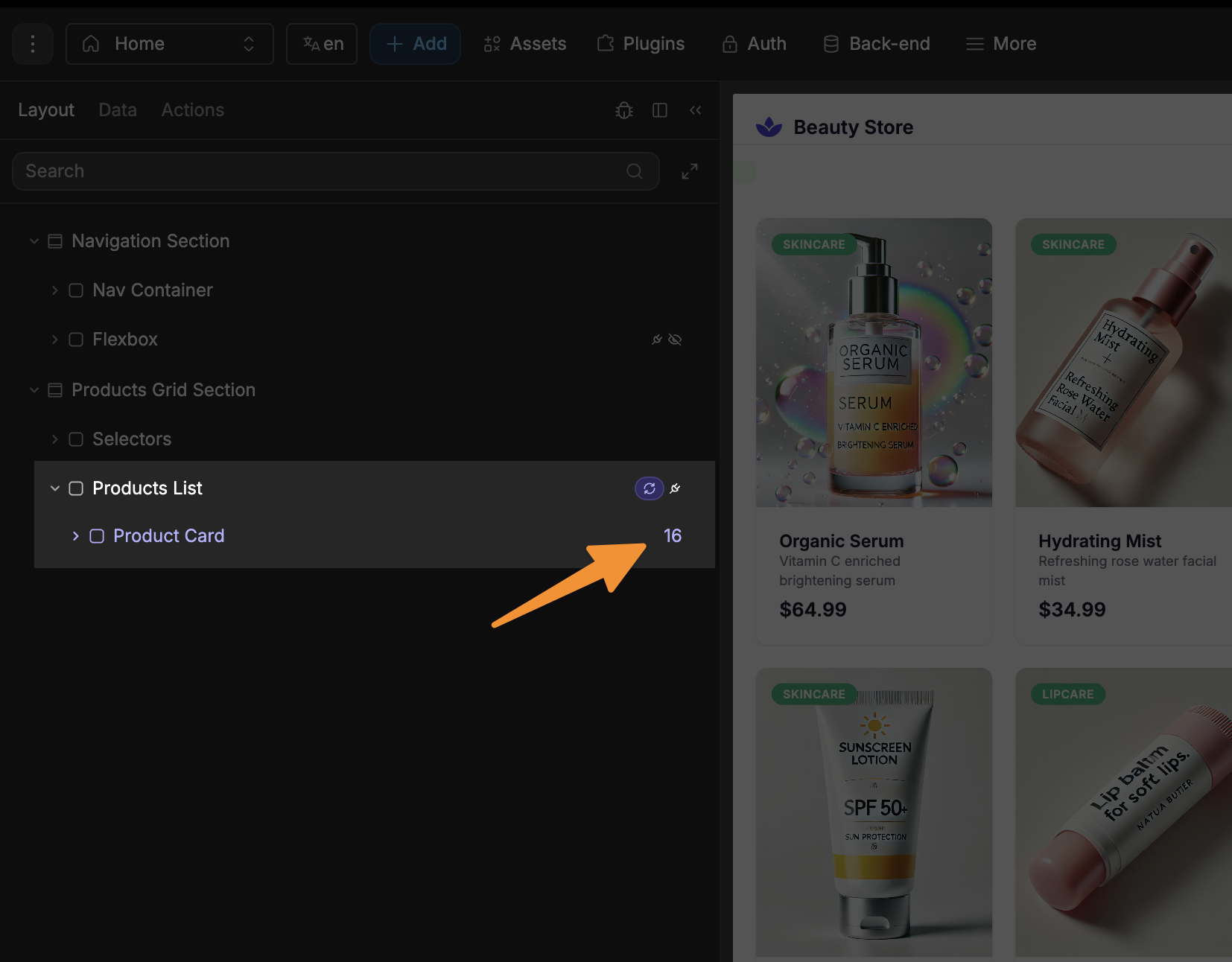Viewport: 1232px width, 962px height.
Task: Collapse the left sidebar panel
Action: (x=695, y=110)
